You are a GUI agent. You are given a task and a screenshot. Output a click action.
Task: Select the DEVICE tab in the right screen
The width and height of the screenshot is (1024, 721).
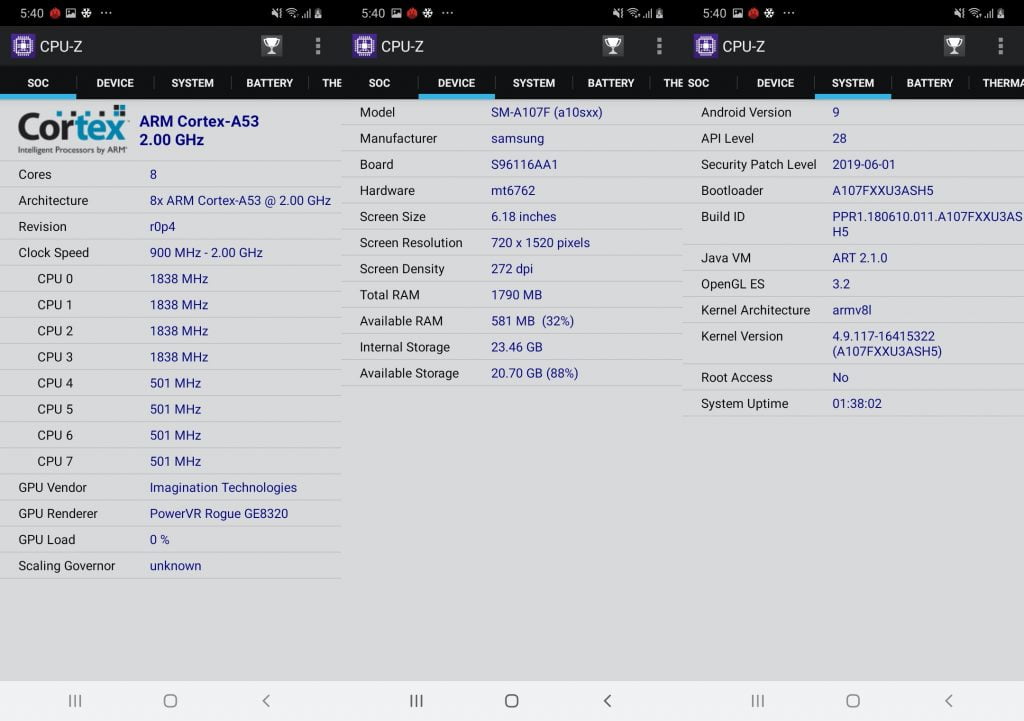click(775, 83)
